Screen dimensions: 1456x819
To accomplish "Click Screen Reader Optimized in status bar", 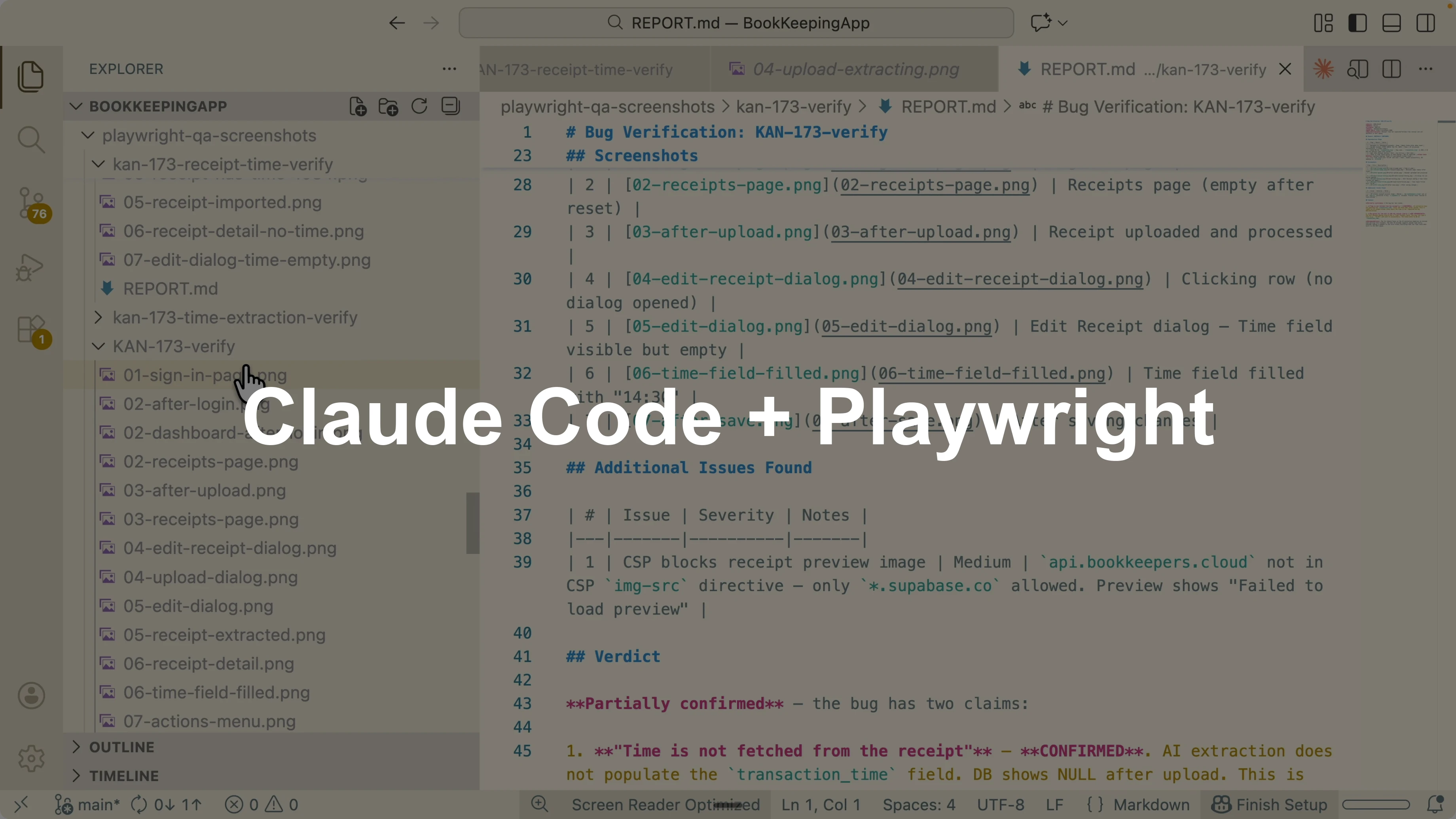I will click(665, 804).
